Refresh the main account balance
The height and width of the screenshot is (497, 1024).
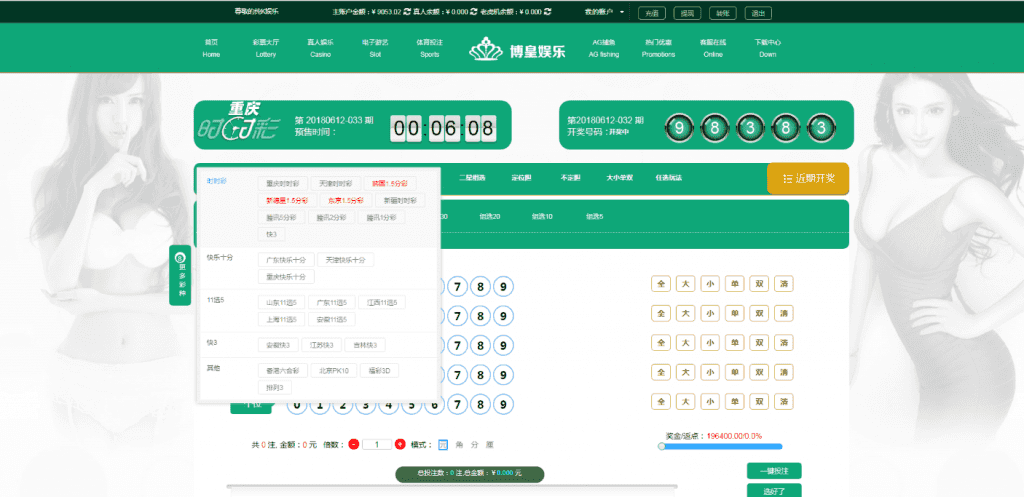409,12
